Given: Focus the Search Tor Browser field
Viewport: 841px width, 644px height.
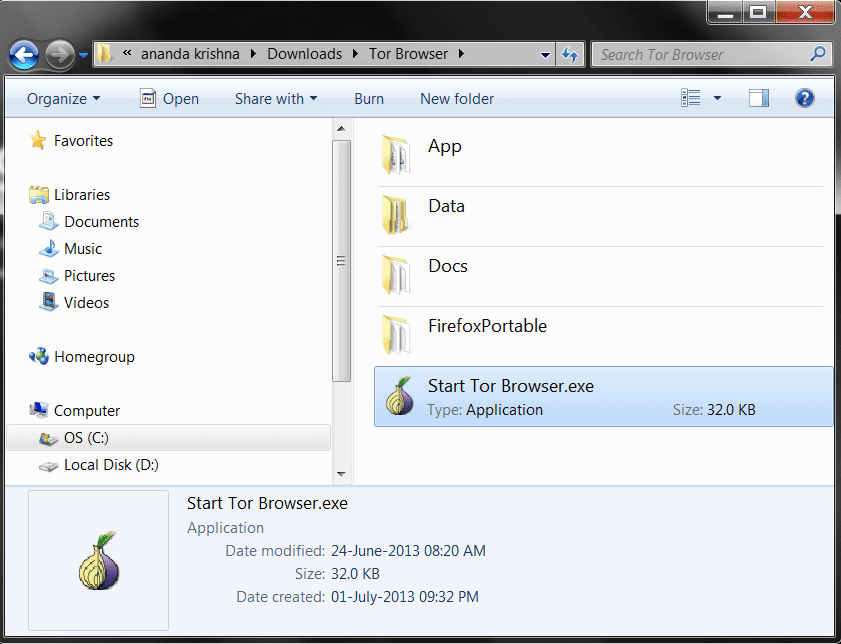Looking at the screenshot, I should 711,54.
